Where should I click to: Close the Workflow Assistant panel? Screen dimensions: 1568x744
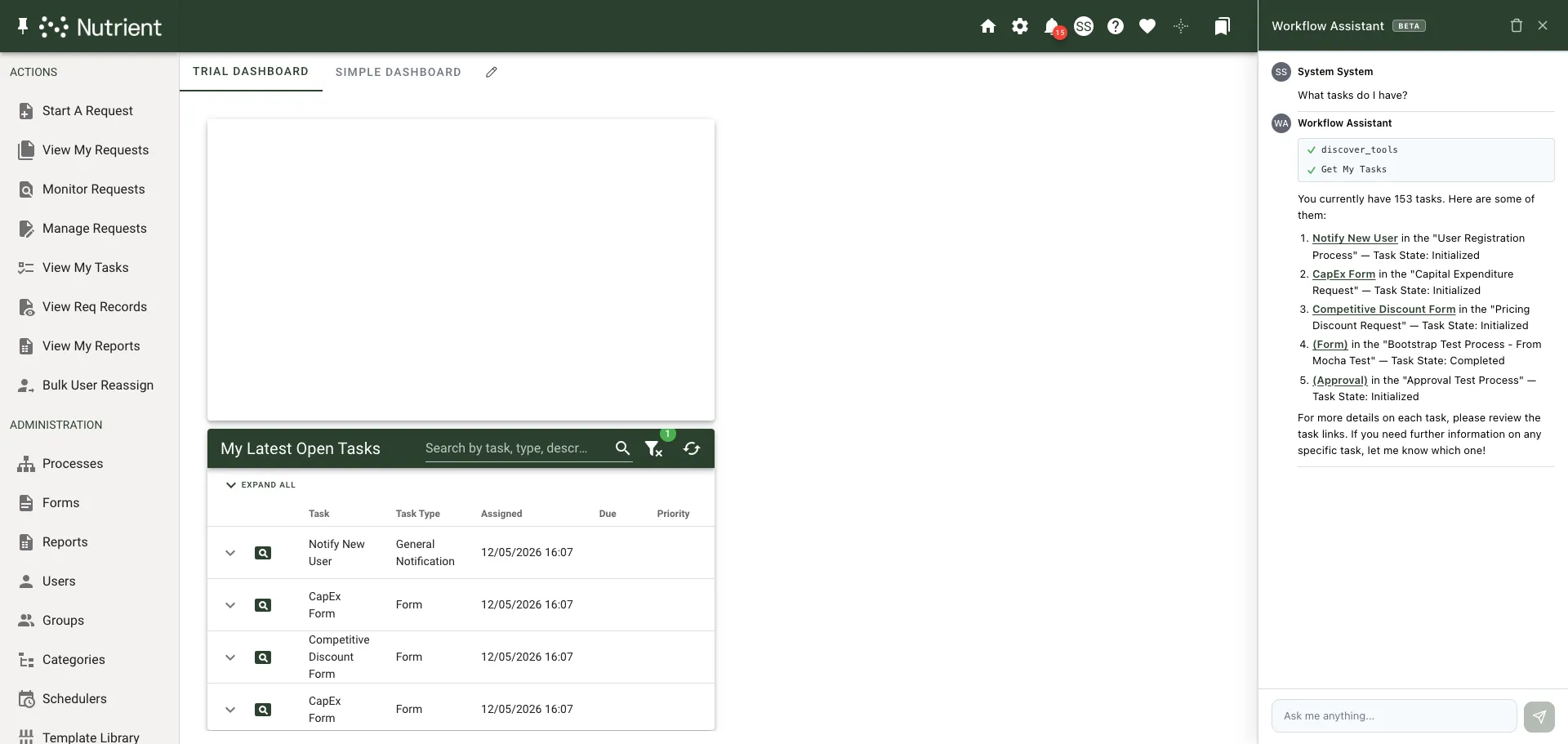pos(1543,25)
